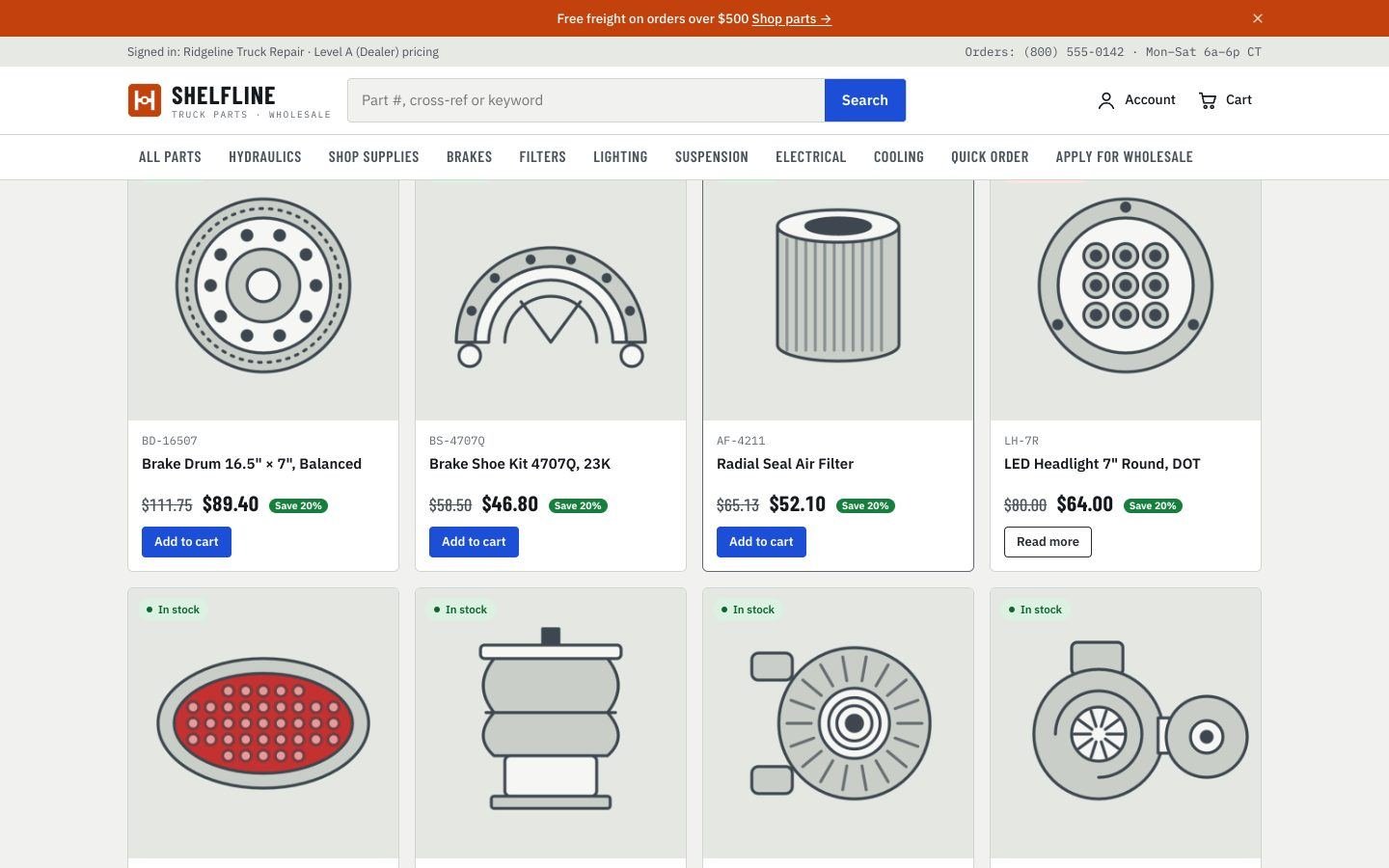This screenshot has height=868, width=1389.
Task: Click the Account text label
Action: pyautogui.click(x=1150, y=100)
